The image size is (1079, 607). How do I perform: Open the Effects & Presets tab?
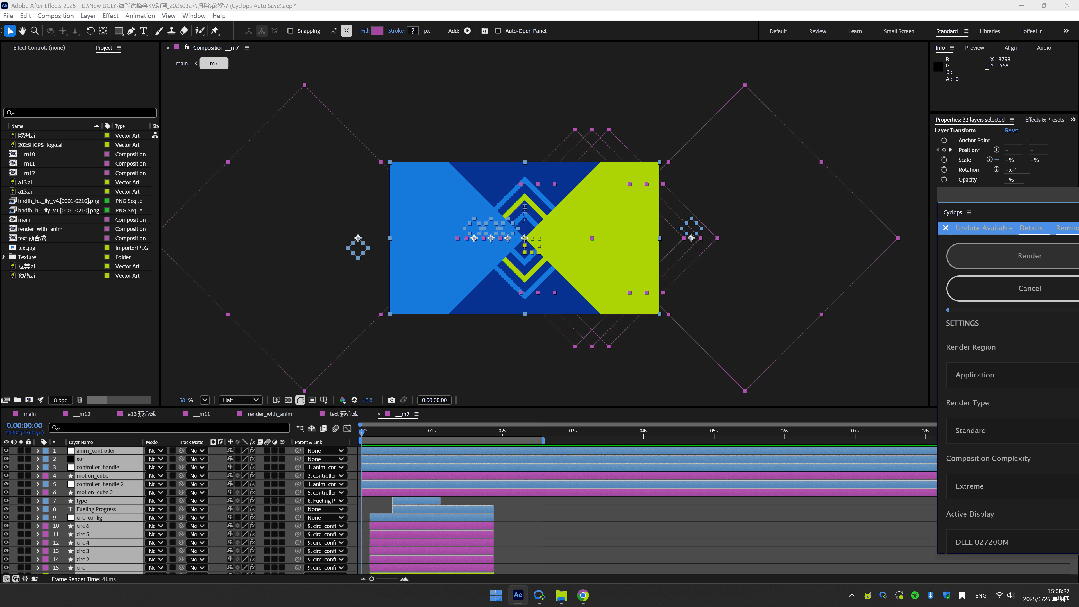1045,120
